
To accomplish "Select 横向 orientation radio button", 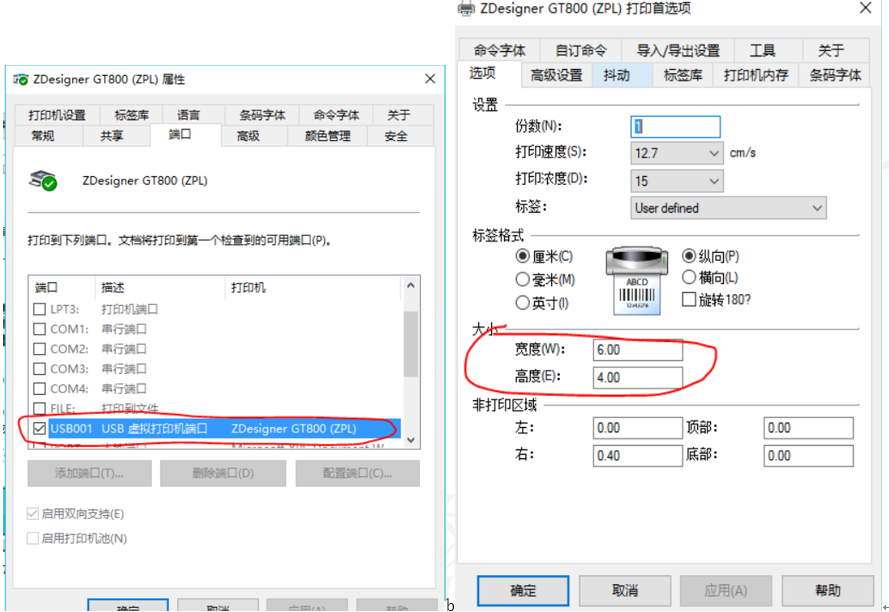I will coord(689,277).
